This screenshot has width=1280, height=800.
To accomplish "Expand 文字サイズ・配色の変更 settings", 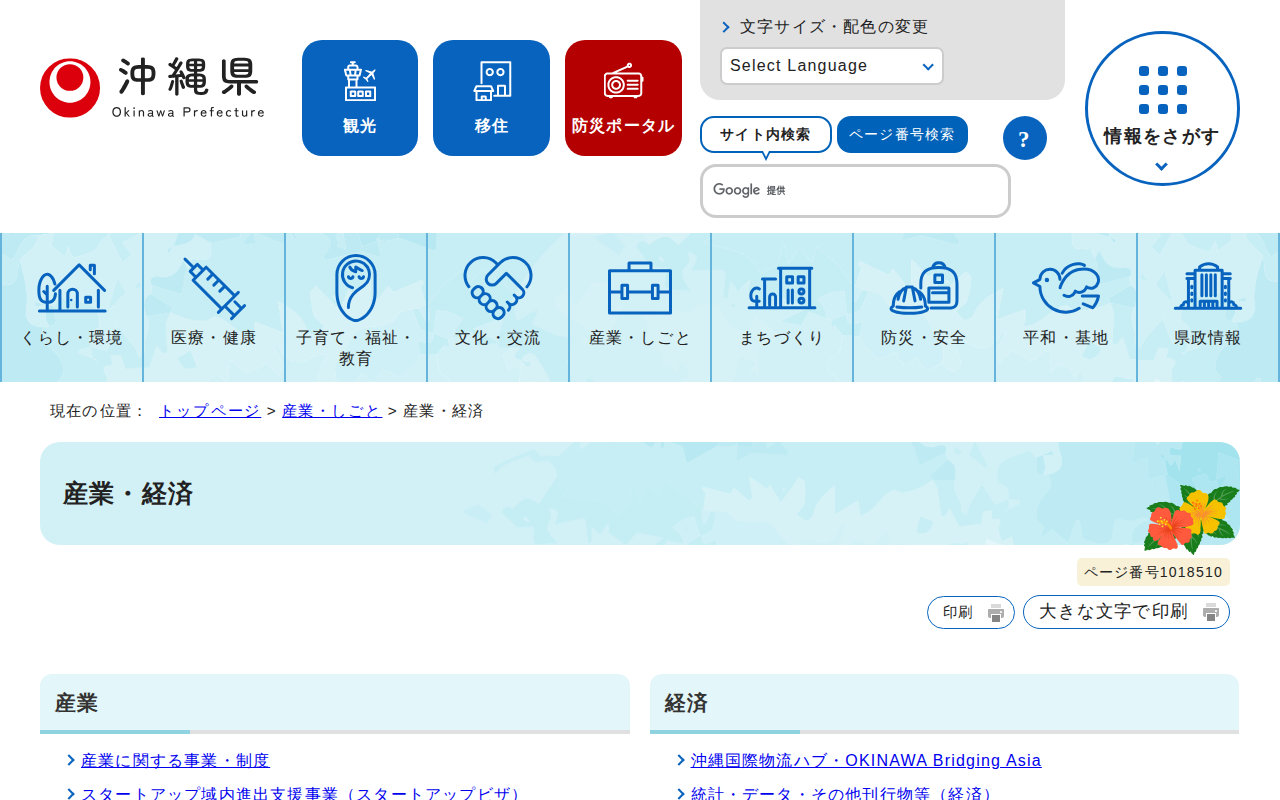I will tap(824, 27).
